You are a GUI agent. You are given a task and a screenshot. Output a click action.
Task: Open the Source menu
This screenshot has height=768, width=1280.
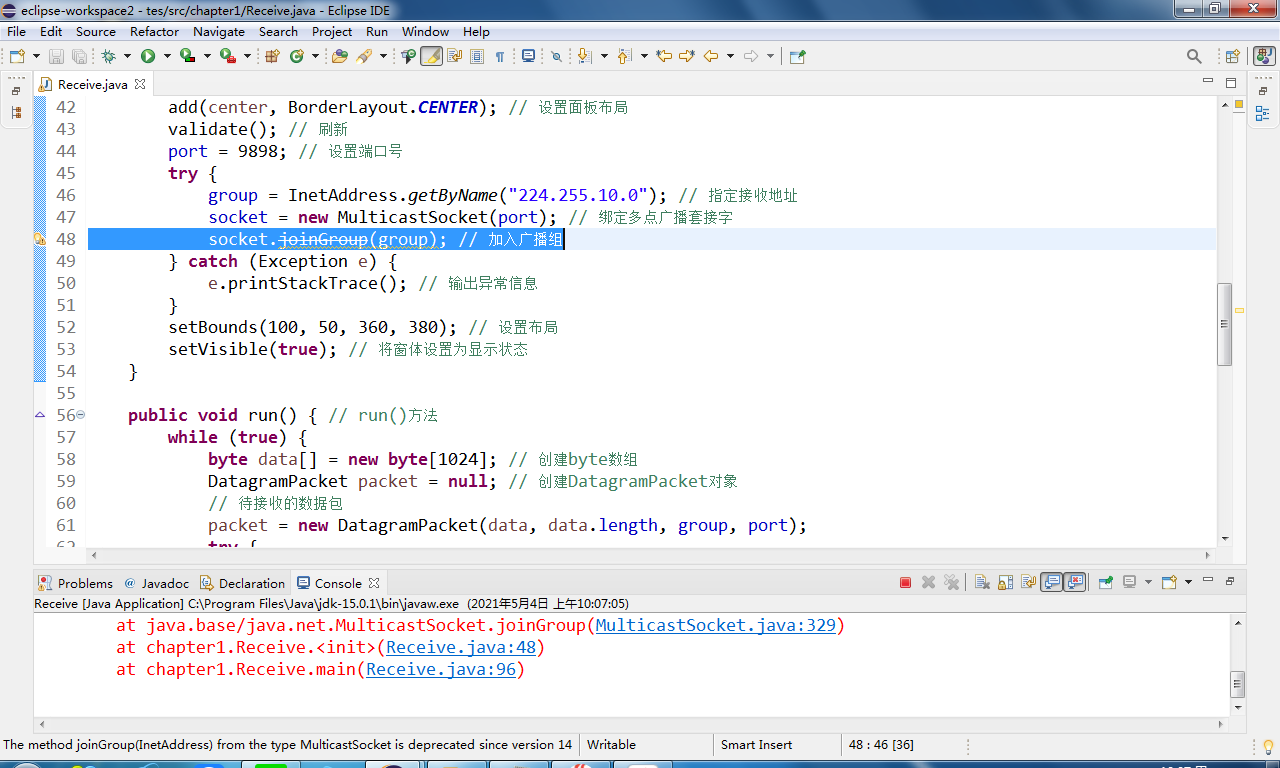click(x=96, y=31)
